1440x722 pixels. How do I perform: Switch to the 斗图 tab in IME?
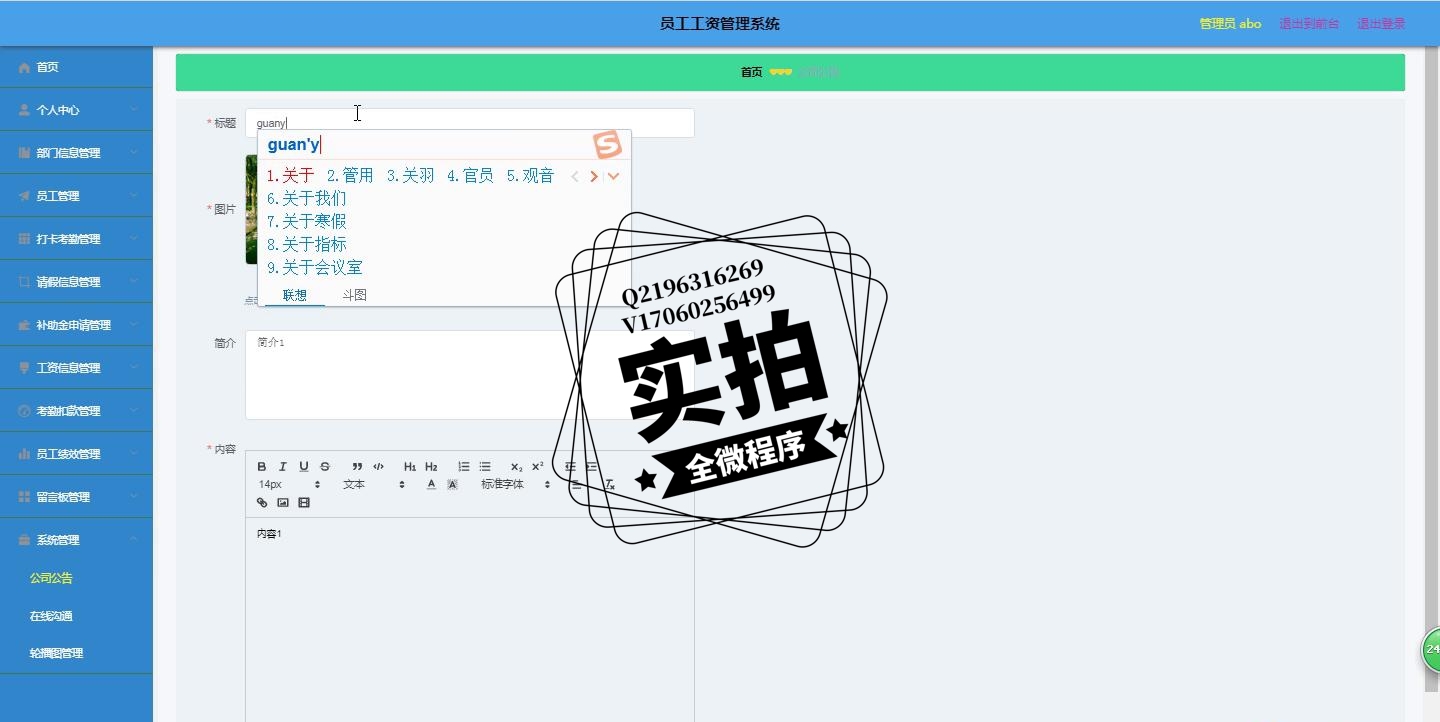tap(355, 295)
